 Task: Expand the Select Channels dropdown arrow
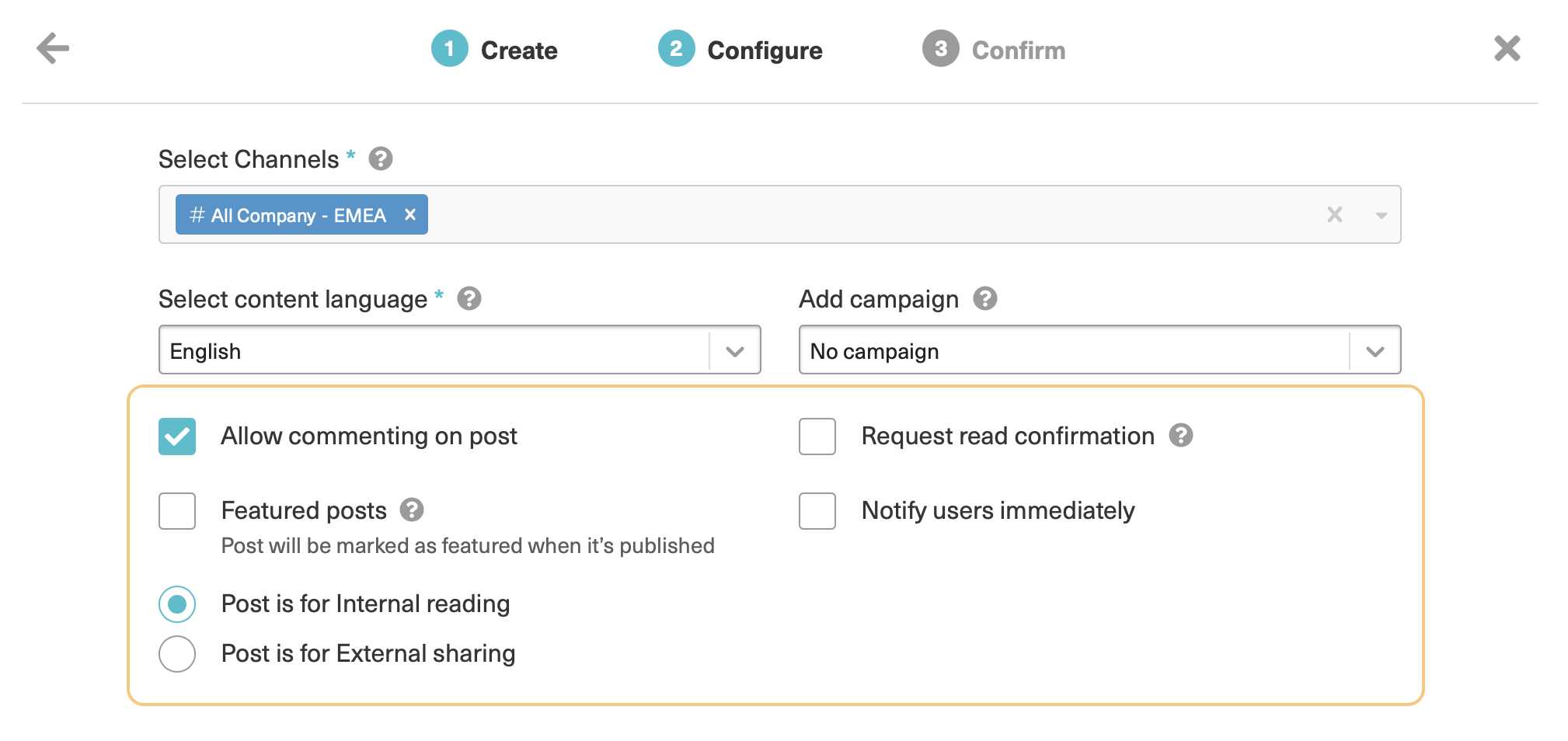tap(1381, 215)
